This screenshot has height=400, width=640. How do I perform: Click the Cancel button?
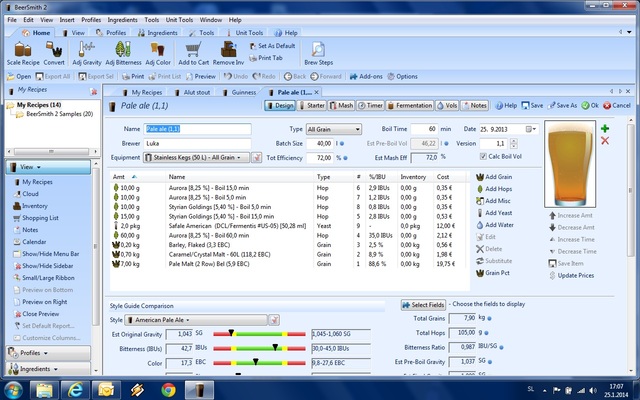[x=617, y=106]
